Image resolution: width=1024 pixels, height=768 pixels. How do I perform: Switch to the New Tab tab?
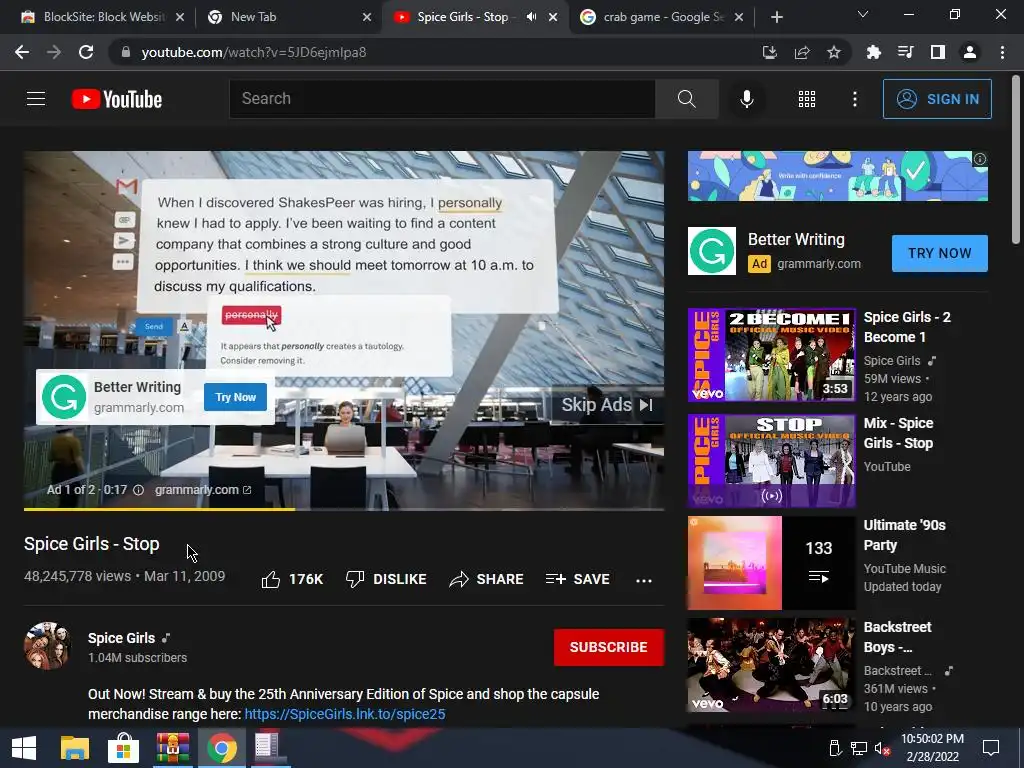point(287,17)
